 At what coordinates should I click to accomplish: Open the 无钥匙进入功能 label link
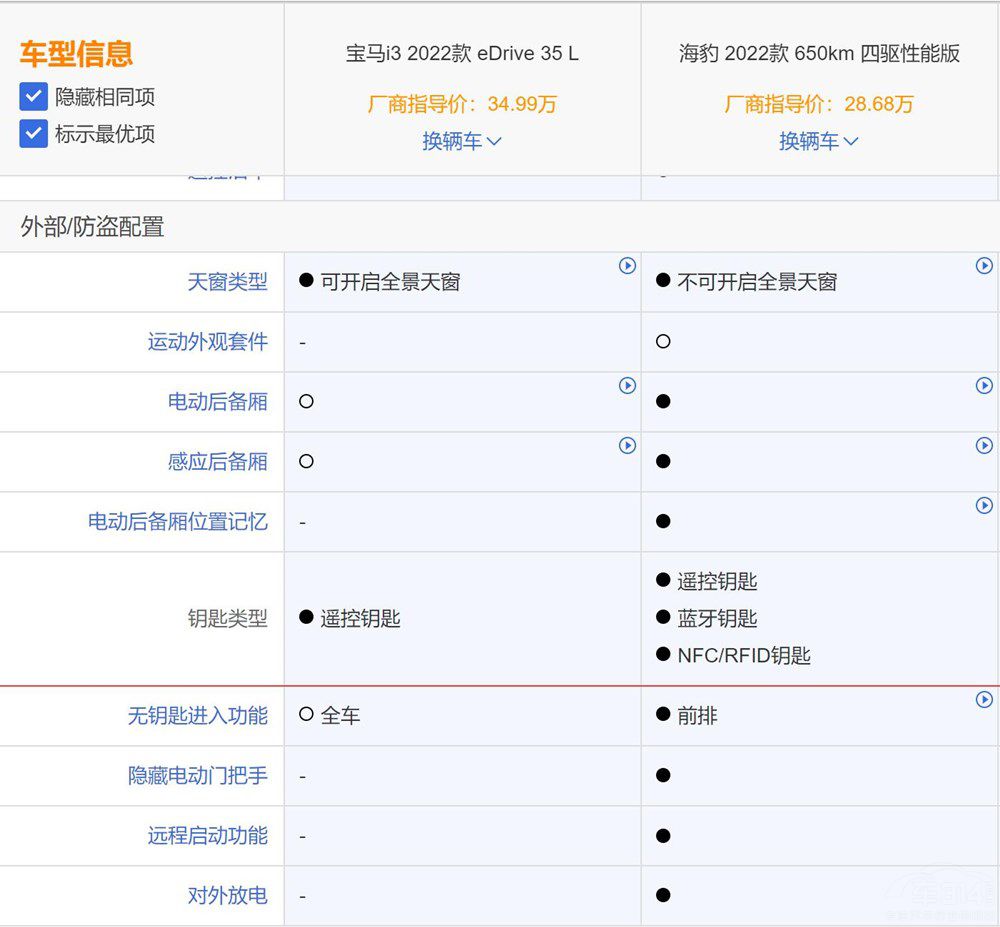point(197,716)
